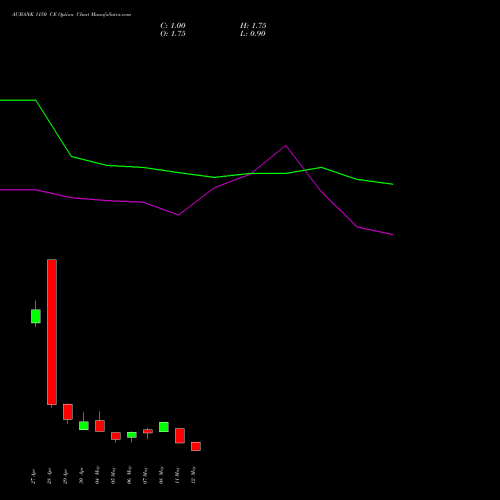This screenshot has height=500, width=500.
Task: Click the 29 Apr date label
Action: pyautogui.click(x=65, y=476)
